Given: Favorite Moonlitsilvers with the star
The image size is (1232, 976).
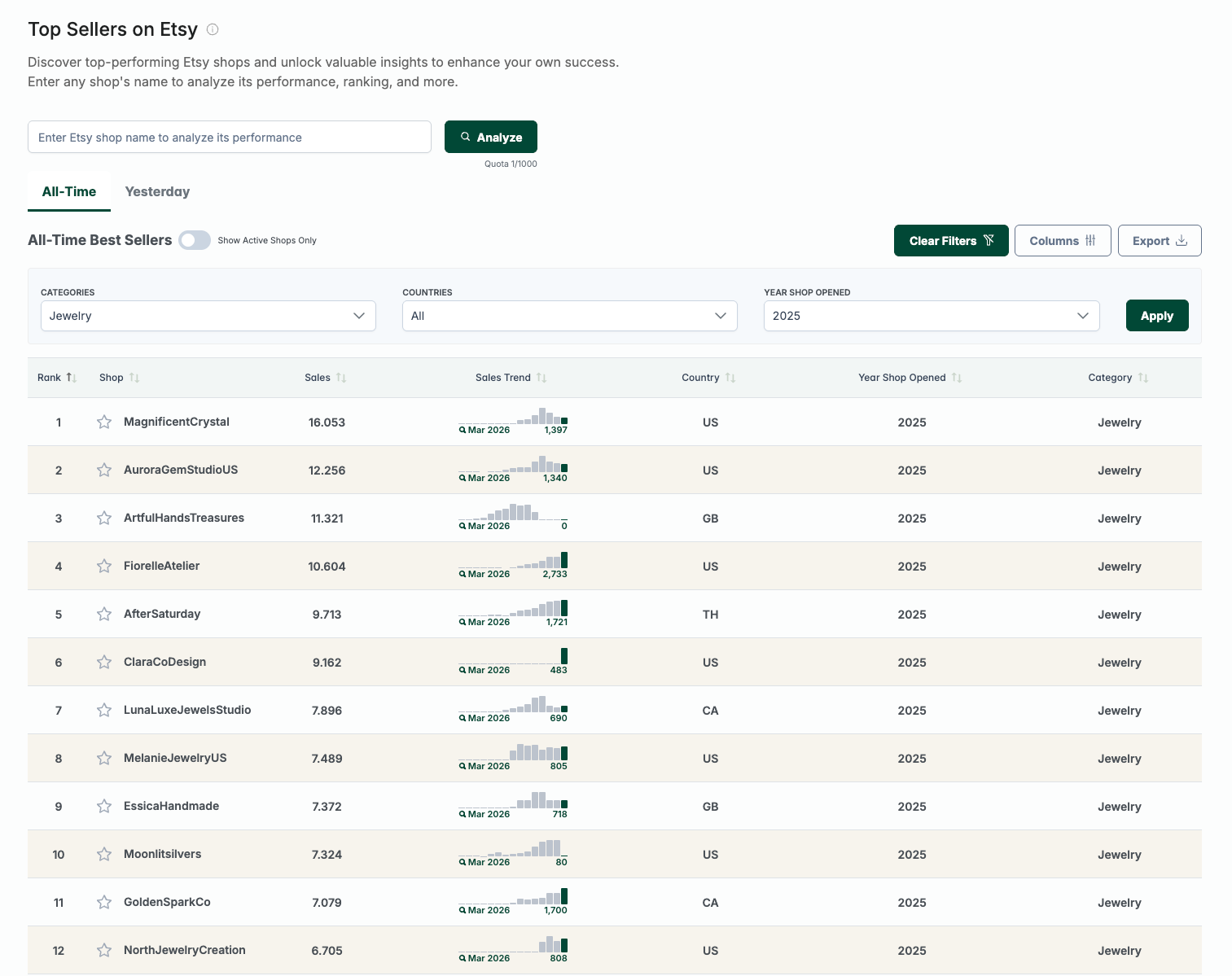Looking at the screenshot, I should [x=104, y=854].
